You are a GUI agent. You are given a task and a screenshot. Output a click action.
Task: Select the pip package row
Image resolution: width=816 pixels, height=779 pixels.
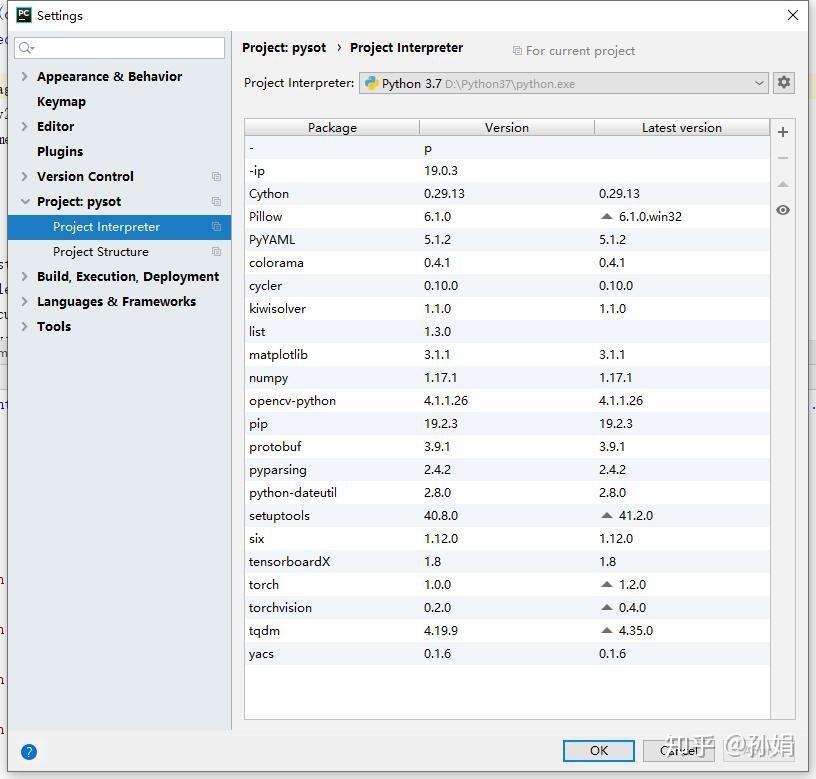click(x=507, y=424)
